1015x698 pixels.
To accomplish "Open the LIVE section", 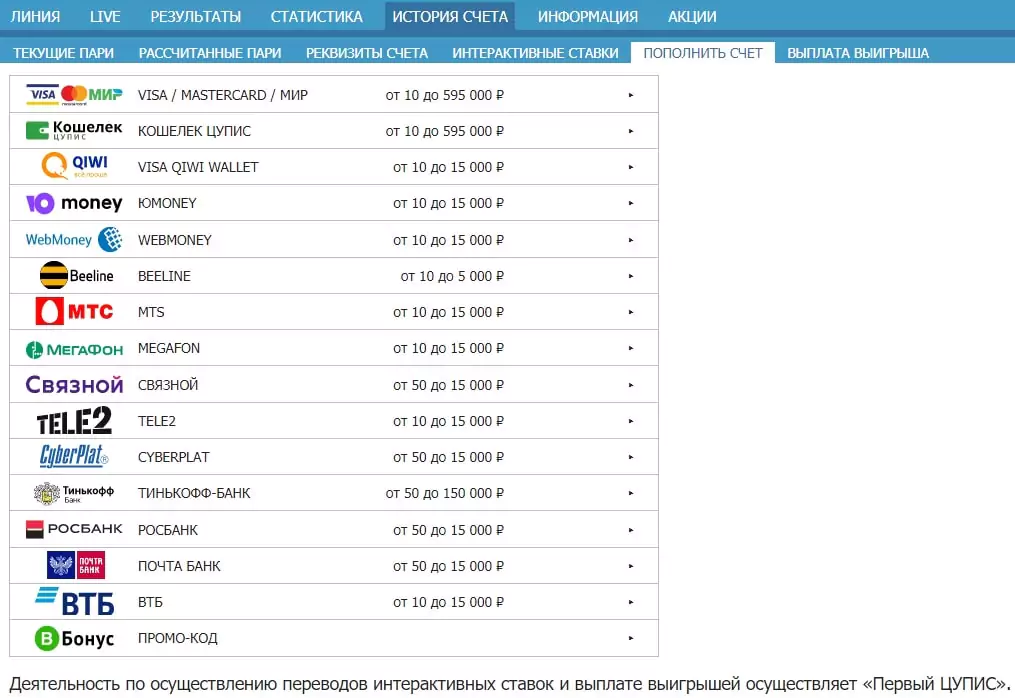I will pos(105,16).
